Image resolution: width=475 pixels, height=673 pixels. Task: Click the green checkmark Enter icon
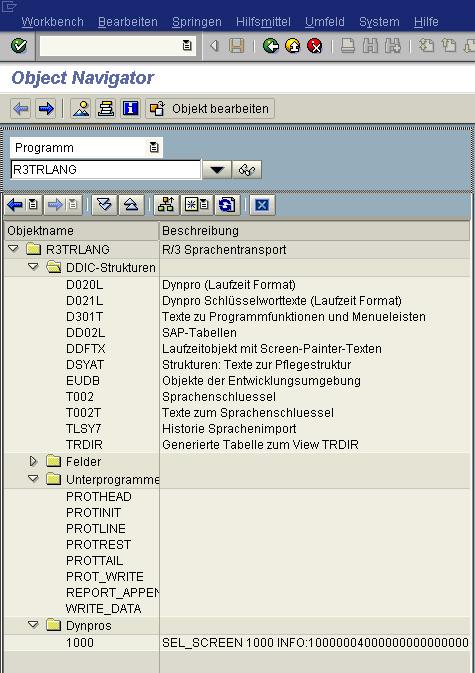18,45
